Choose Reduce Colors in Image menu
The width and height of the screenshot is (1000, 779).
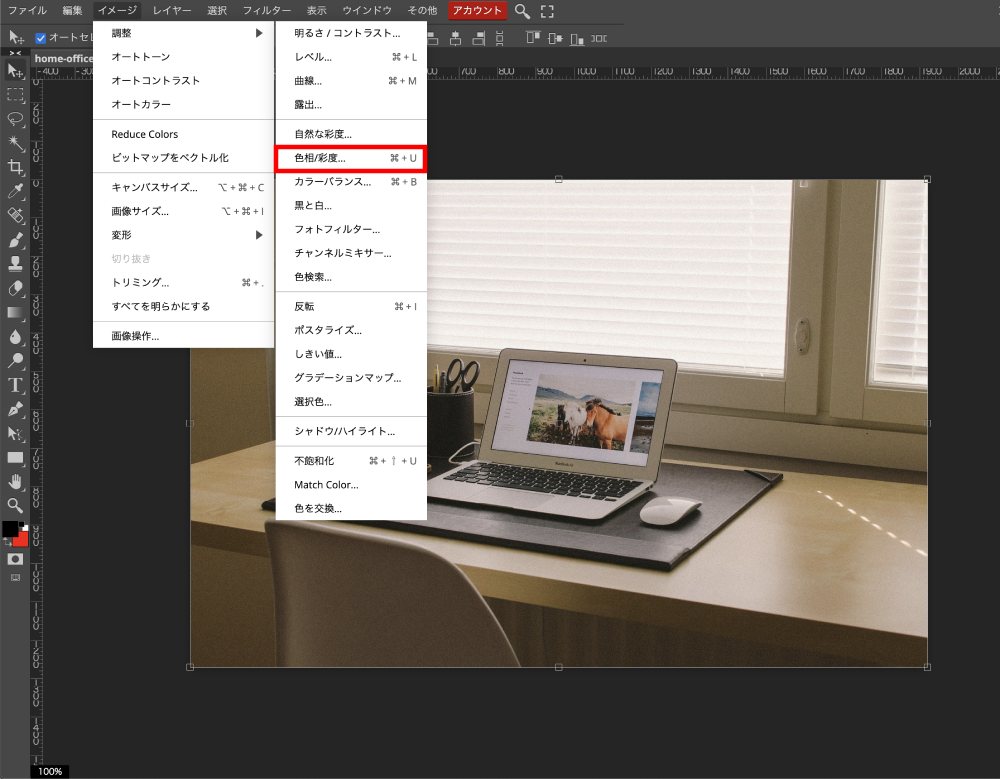tap(184, 134)
